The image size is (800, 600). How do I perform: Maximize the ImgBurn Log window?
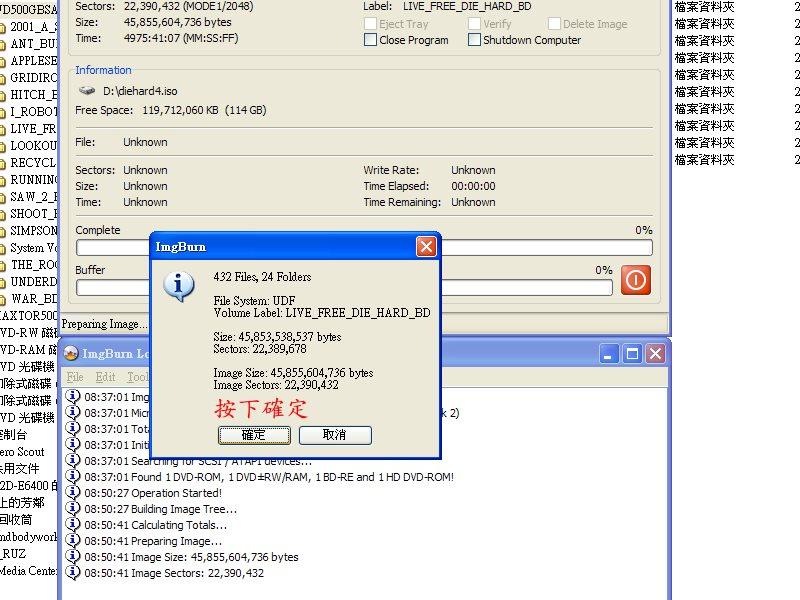tap(632, 354)
